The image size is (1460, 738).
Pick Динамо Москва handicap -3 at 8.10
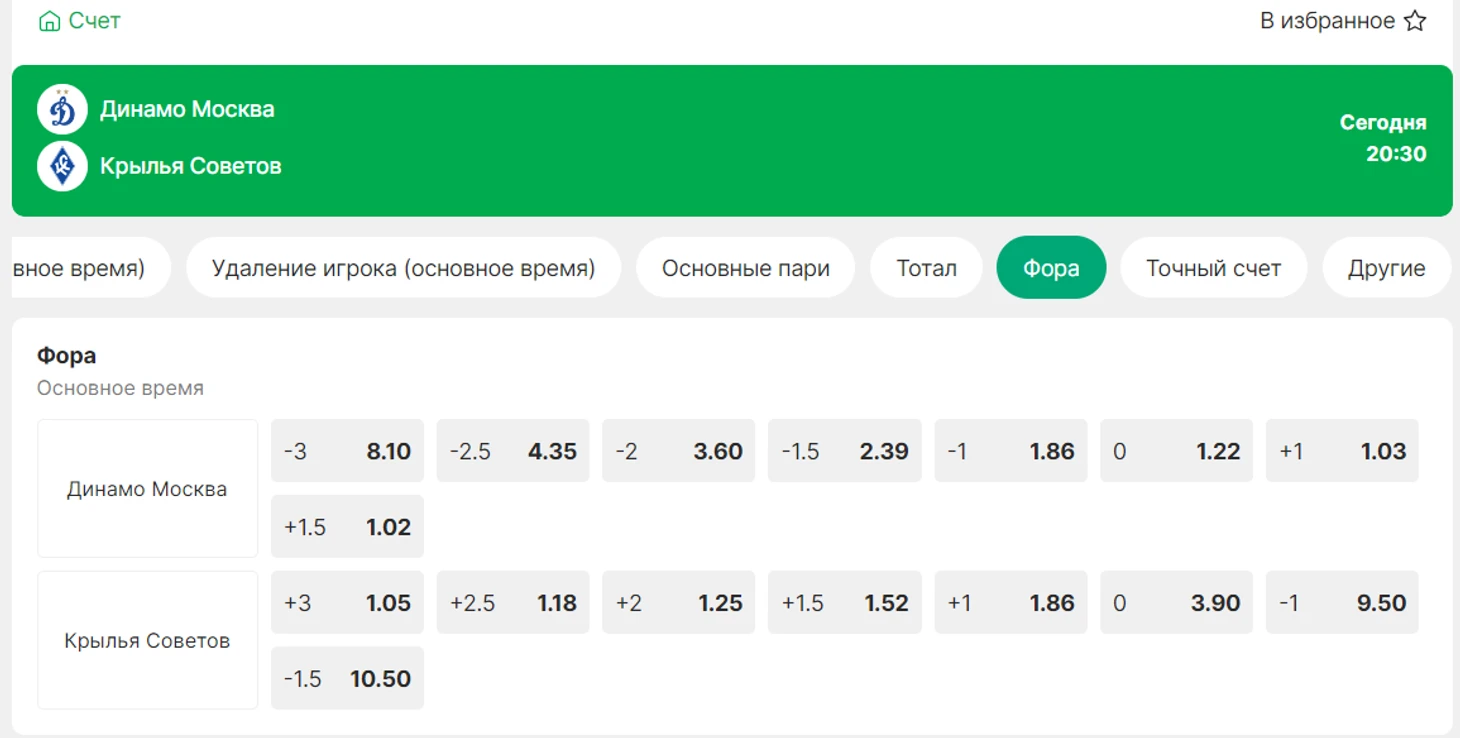(x=347, y=451)
